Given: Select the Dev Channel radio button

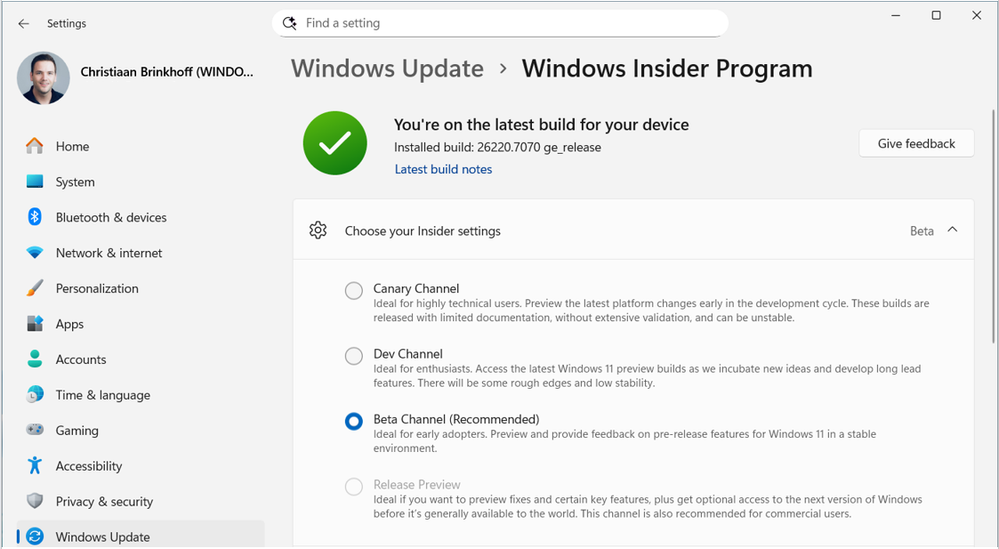Looking at the screenshot, I should [354, 356].
